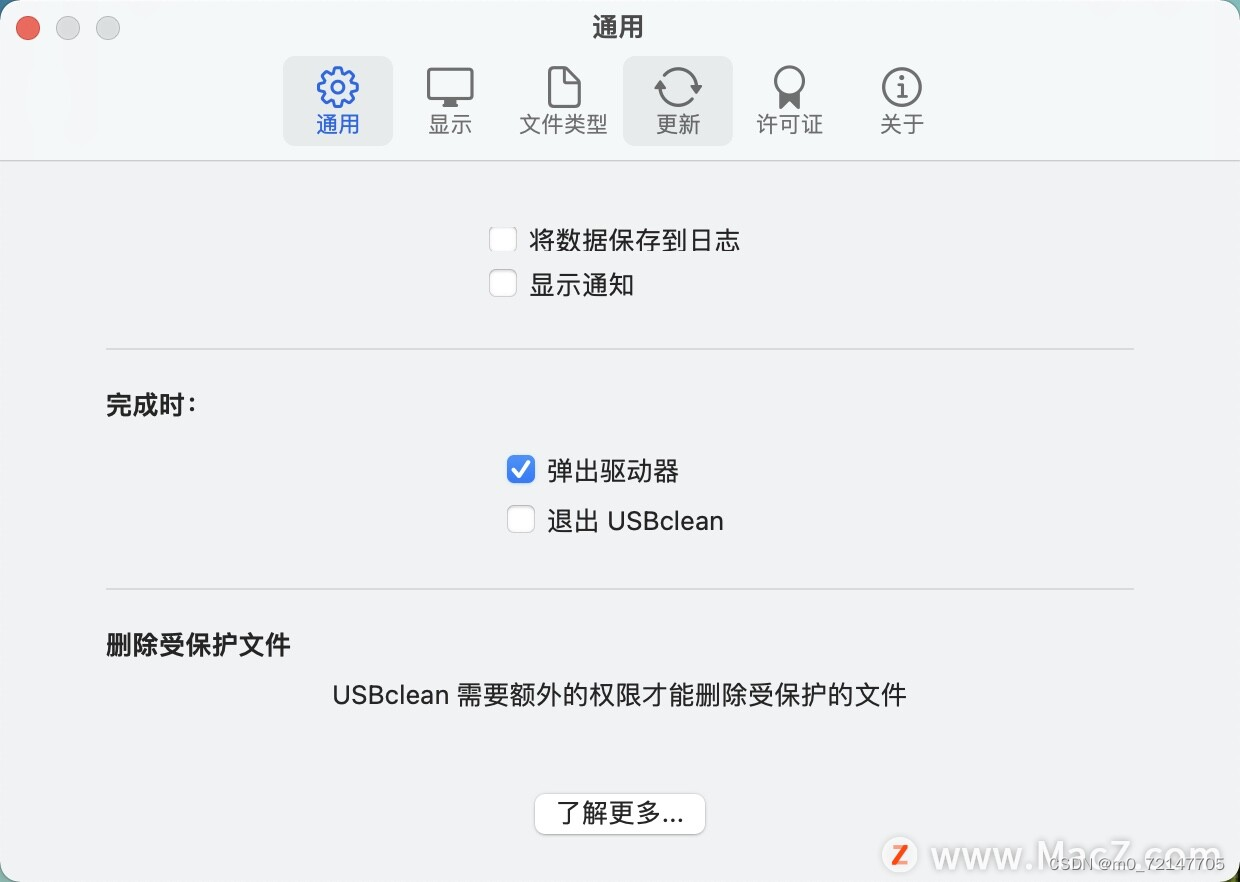Click the 将数据保存到日志 label text

pyautogui.click(x=635, y=240)
